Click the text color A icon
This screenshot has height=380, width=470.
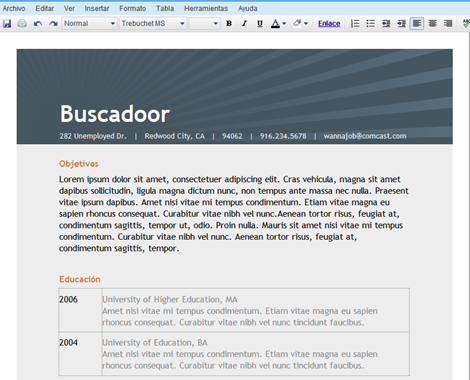[x=275, y=24]
